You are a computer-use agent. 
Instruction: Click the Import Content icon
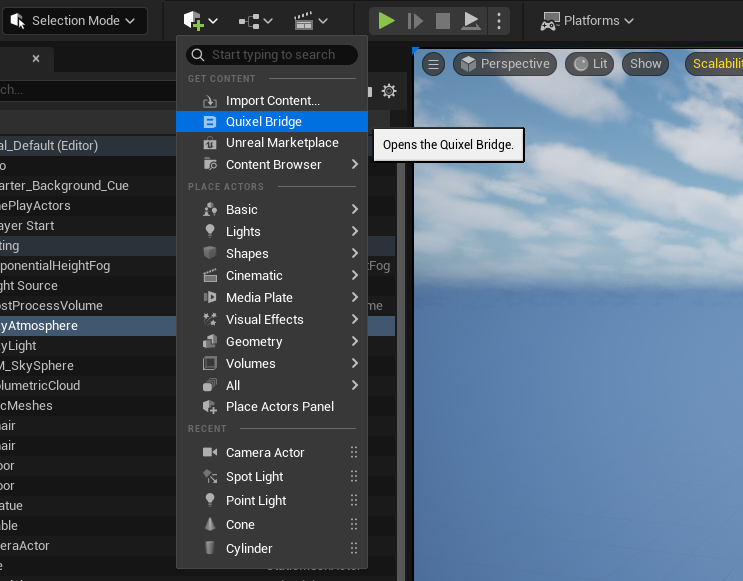(x=210, y=101)
